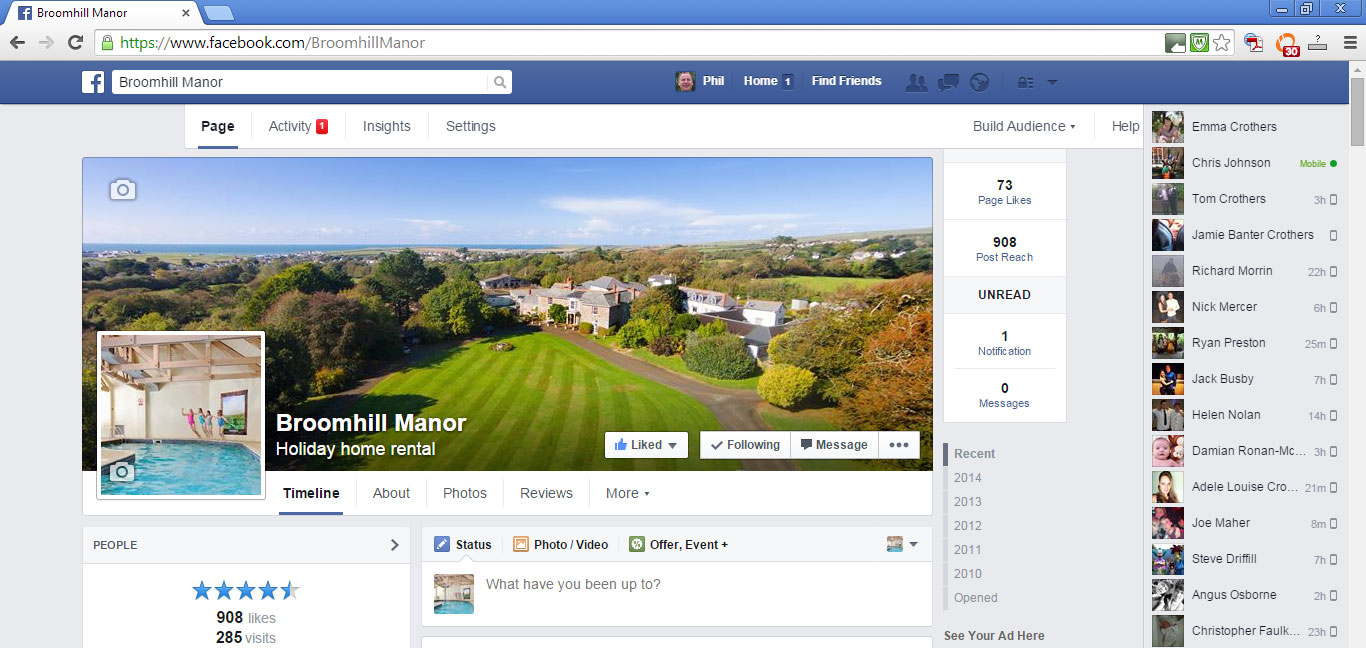The height and width of the screenshot is (648, 1366).
Task: Click the search magnifier icon
Action: 499,82
